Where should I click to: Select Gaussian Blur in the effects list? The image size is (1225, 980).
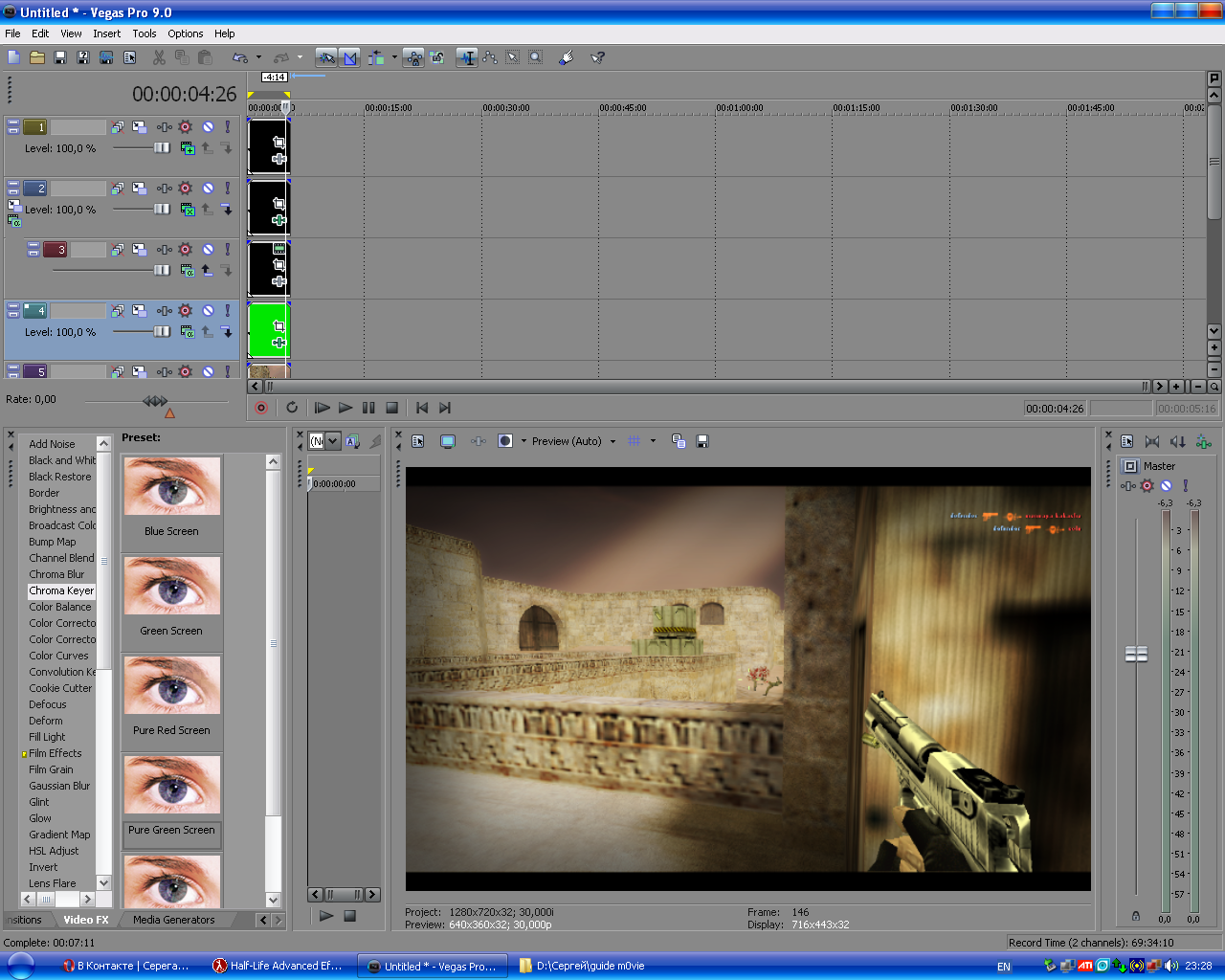point(59,786)
